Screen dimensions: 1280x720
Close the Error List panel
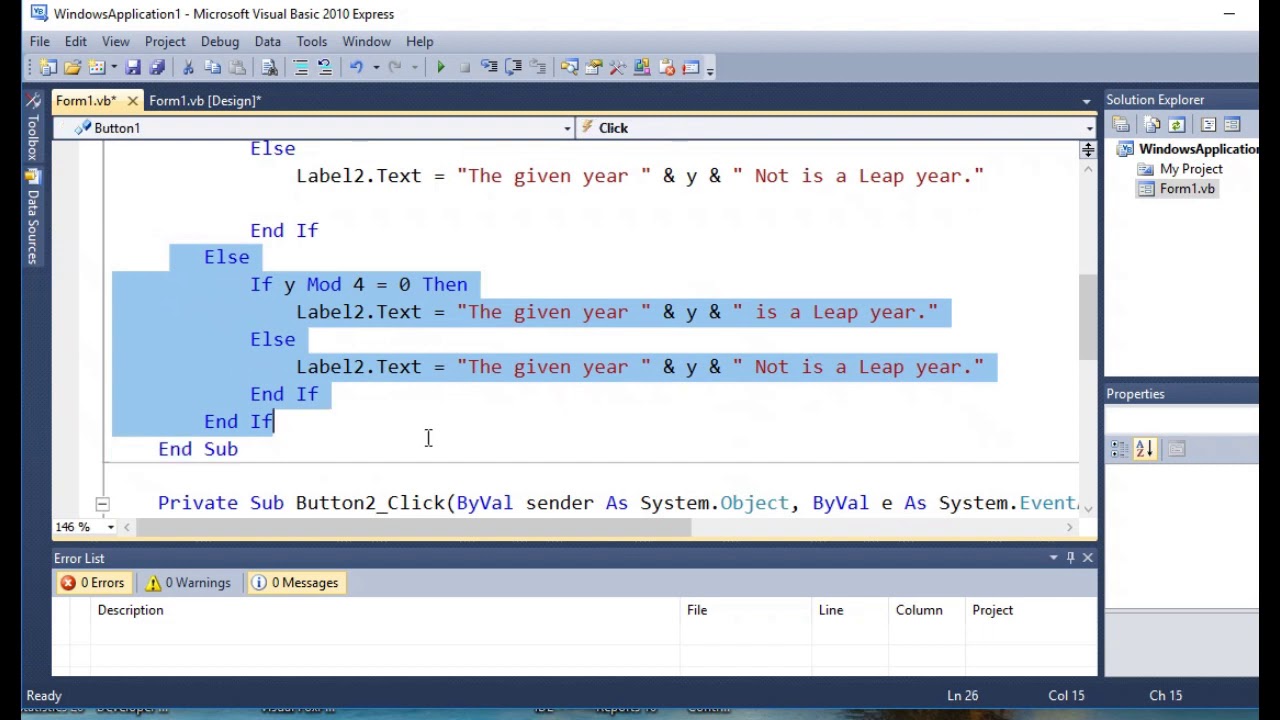click(x=1087, y=557)
